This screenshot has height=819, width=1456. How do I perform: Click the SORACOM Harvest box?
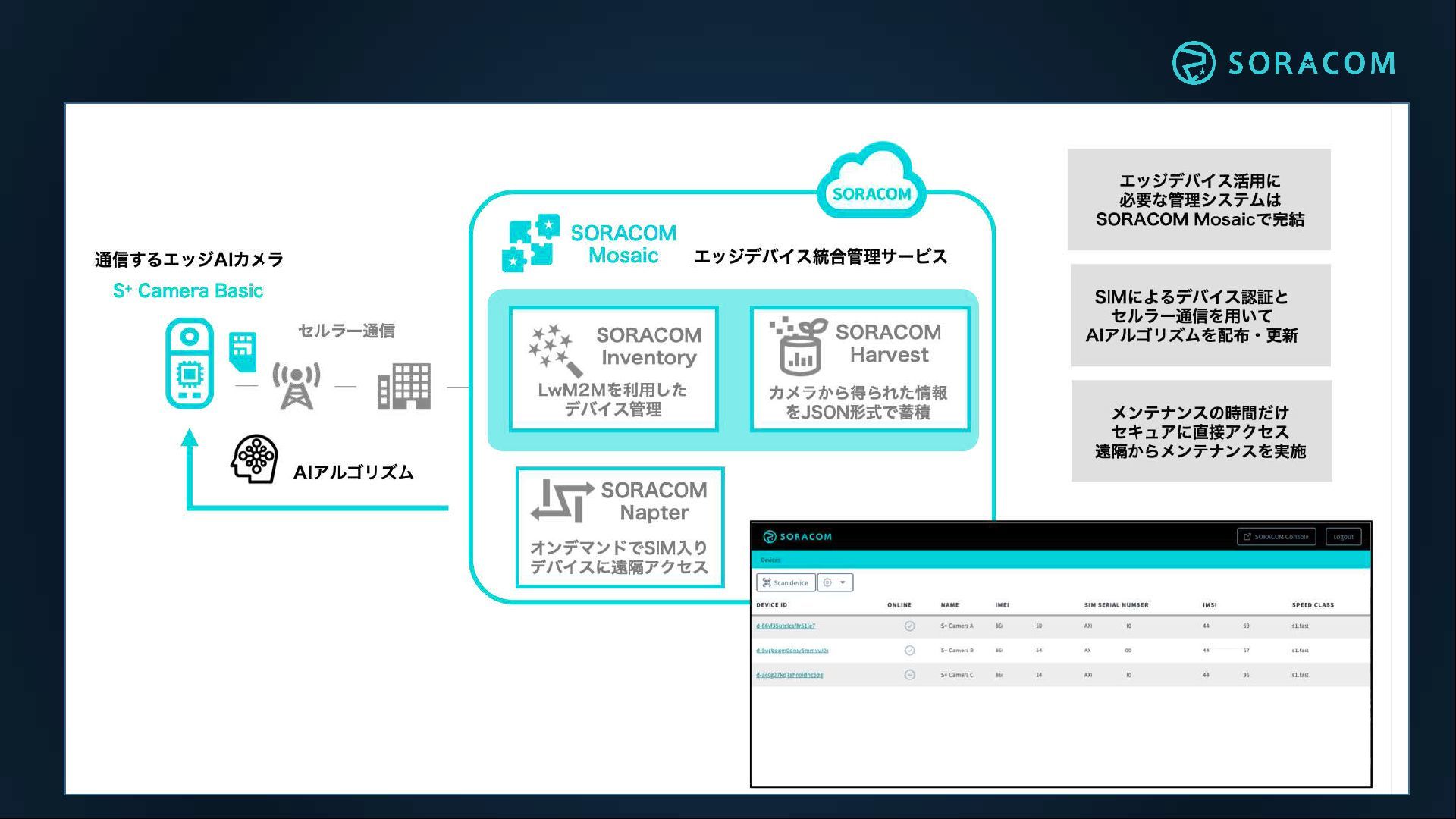[860, 369]
